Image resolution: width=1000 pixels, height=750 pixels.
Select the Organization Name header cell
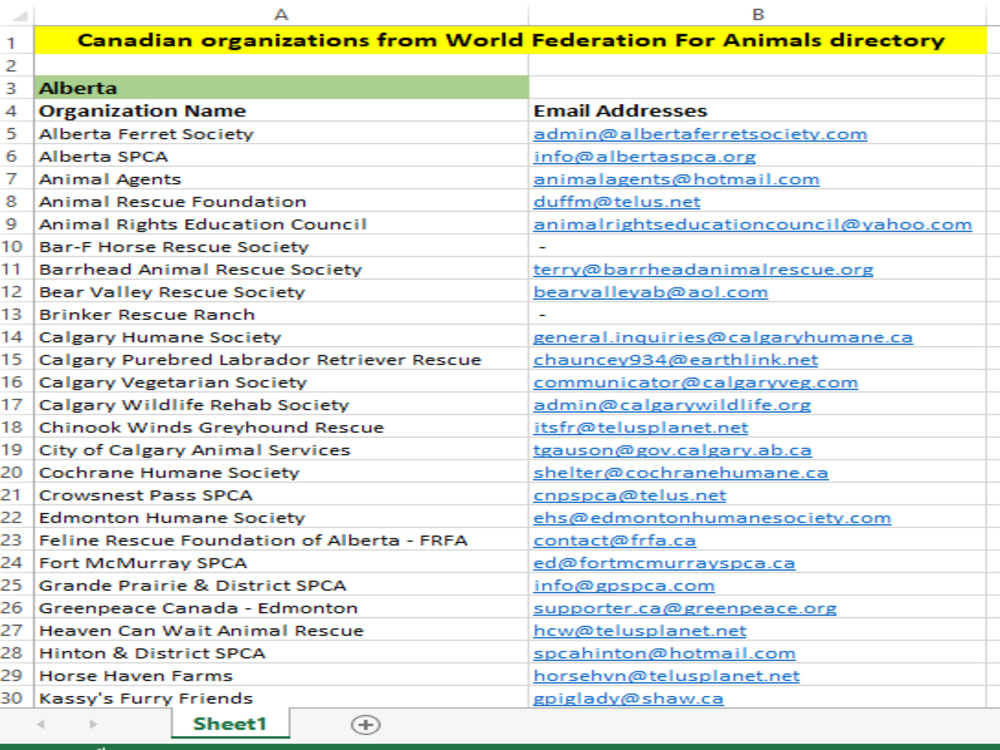[281, 111]
